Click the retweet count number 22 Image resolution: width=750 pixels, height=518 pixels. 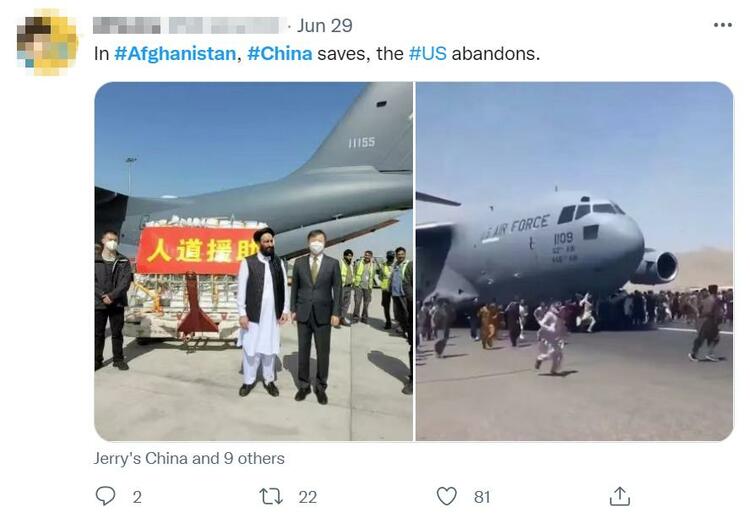pyautogui.click(x=308, y=497)
